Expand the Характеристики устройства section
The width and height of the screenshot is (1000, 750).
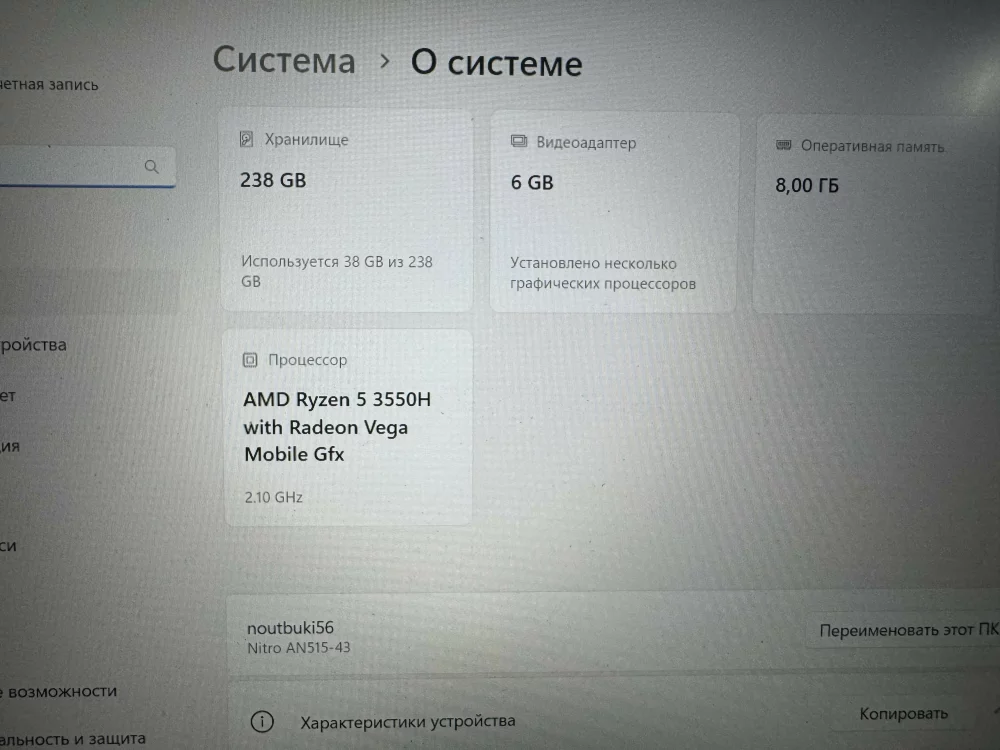coord(614,718)
